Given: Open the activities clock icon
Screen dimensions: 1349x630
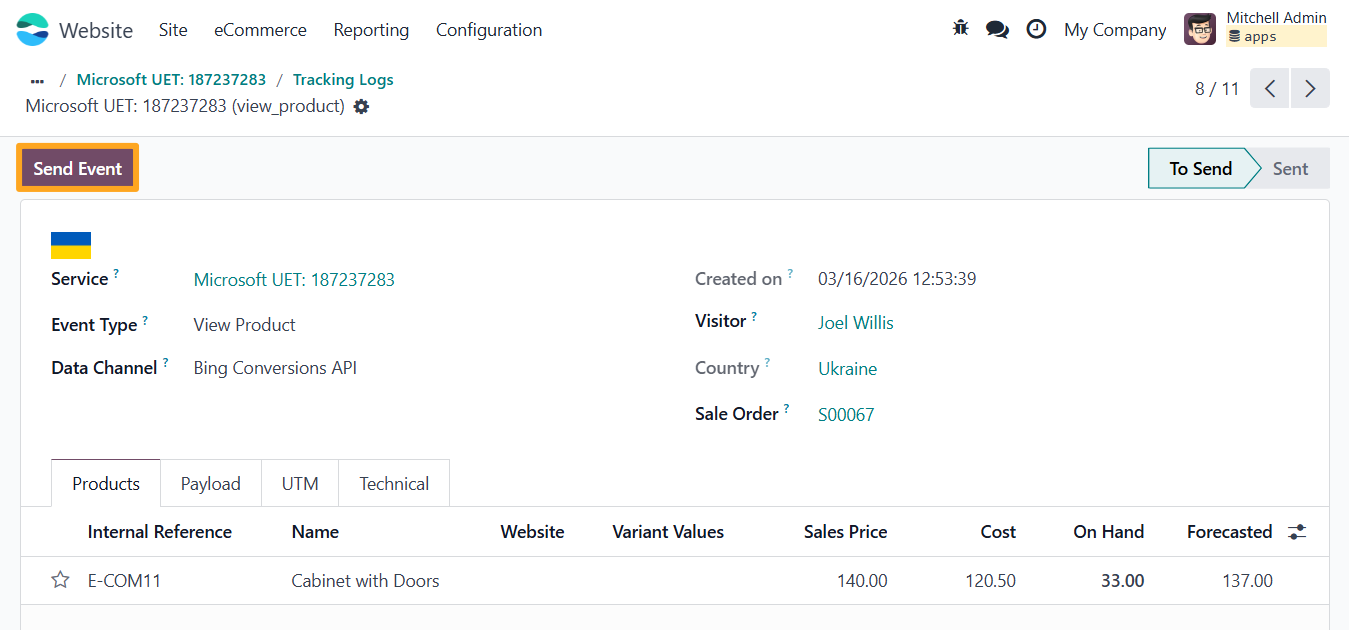Looking at the screenshot, I should (1036, 29).
